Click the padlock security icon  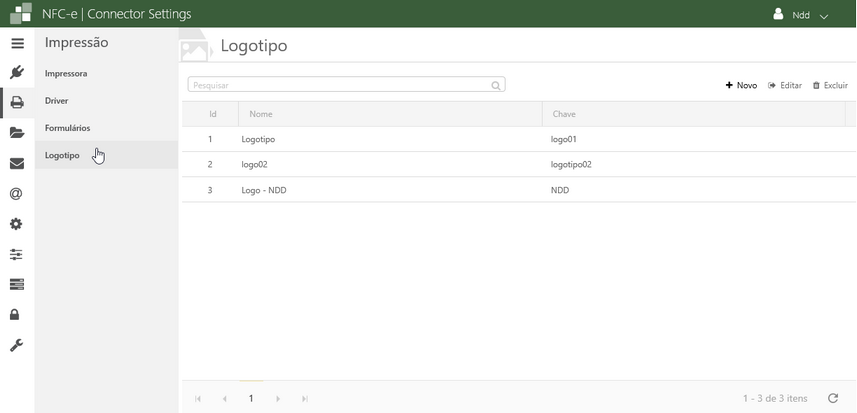pos(17,315)
